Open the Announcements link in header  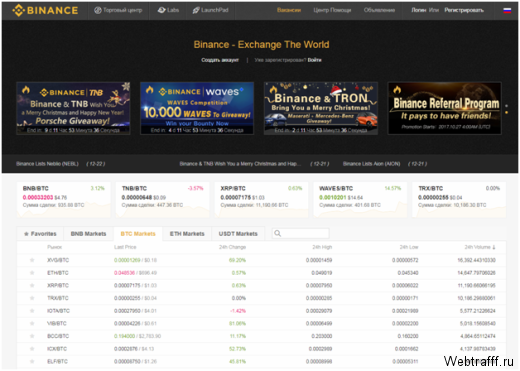point(379,10)
